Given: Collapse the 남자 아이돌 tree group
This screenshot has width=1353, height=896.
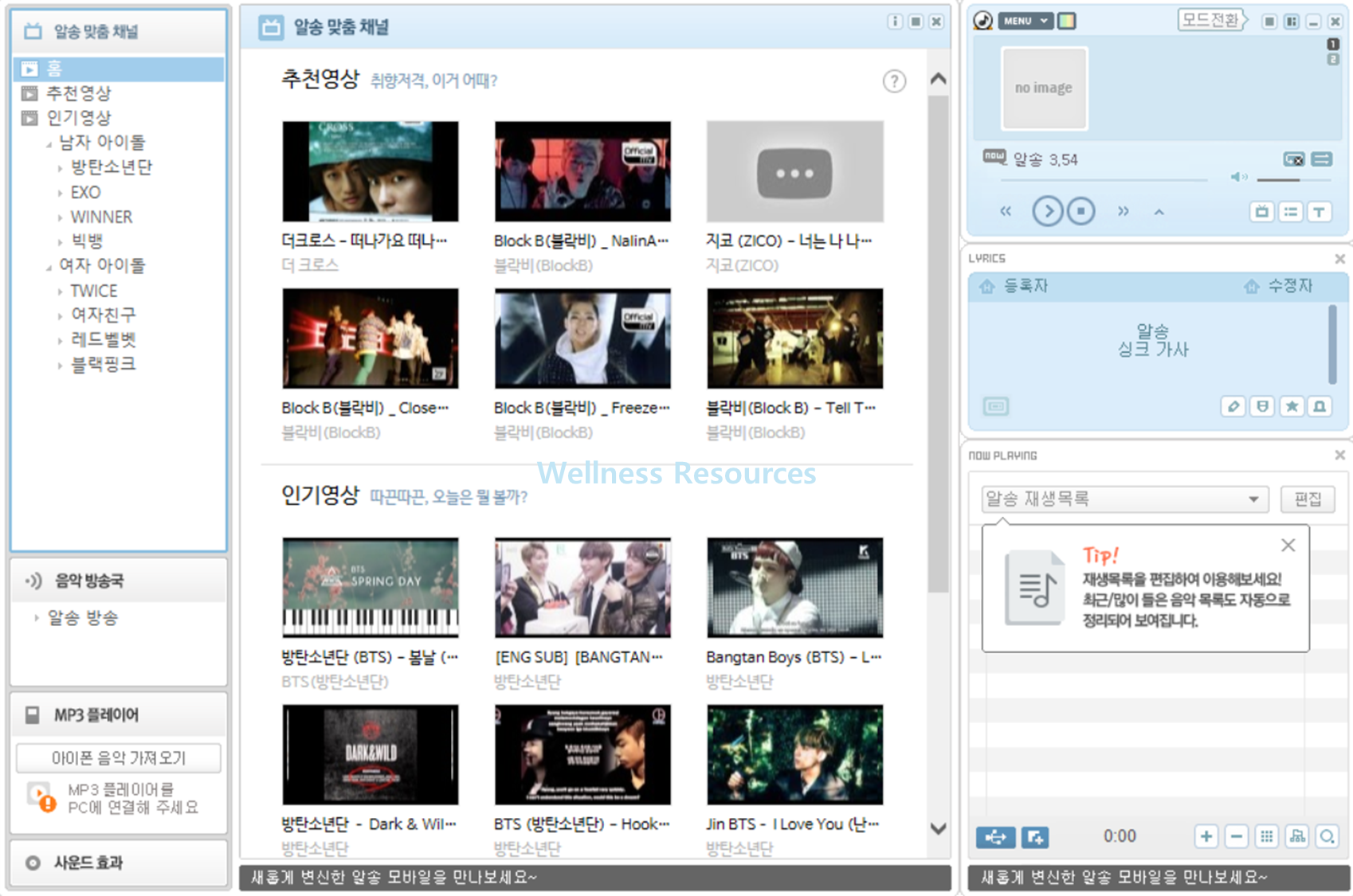Looking at the screenshot, I should pyautogui.click(x=49, y=144).
